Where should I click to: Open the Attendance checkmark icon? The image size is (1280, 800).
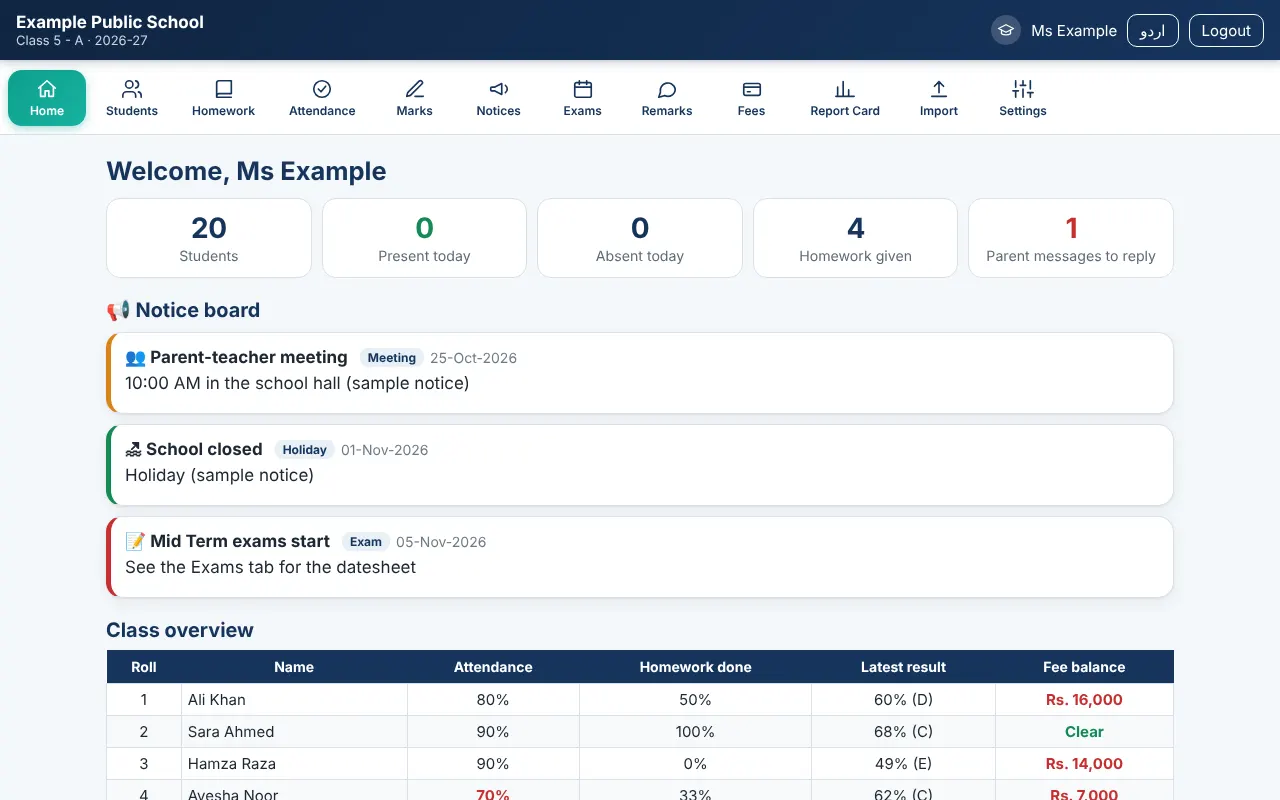(x=322, y=89)
